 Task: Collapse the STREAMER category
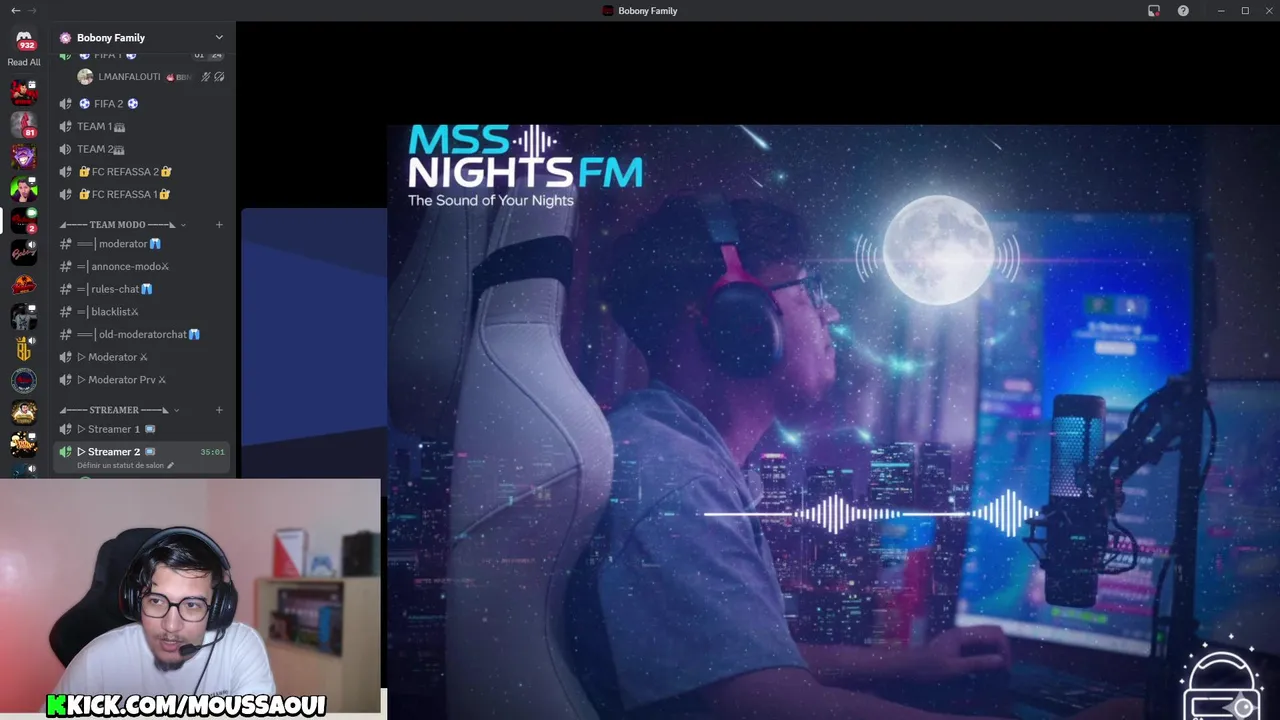point(118,410)
